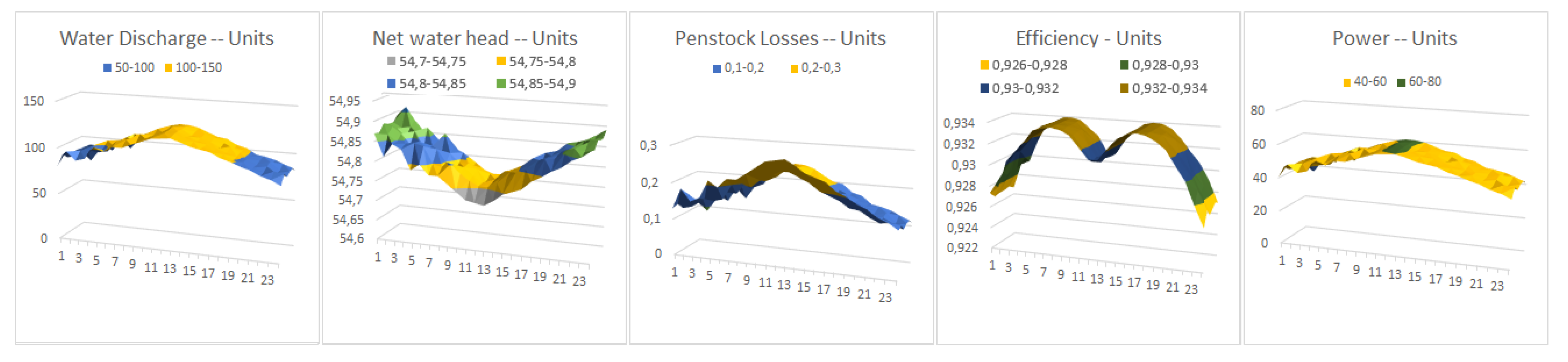Click the 150 axis label on Water Discharge

[x=33, y=101]
